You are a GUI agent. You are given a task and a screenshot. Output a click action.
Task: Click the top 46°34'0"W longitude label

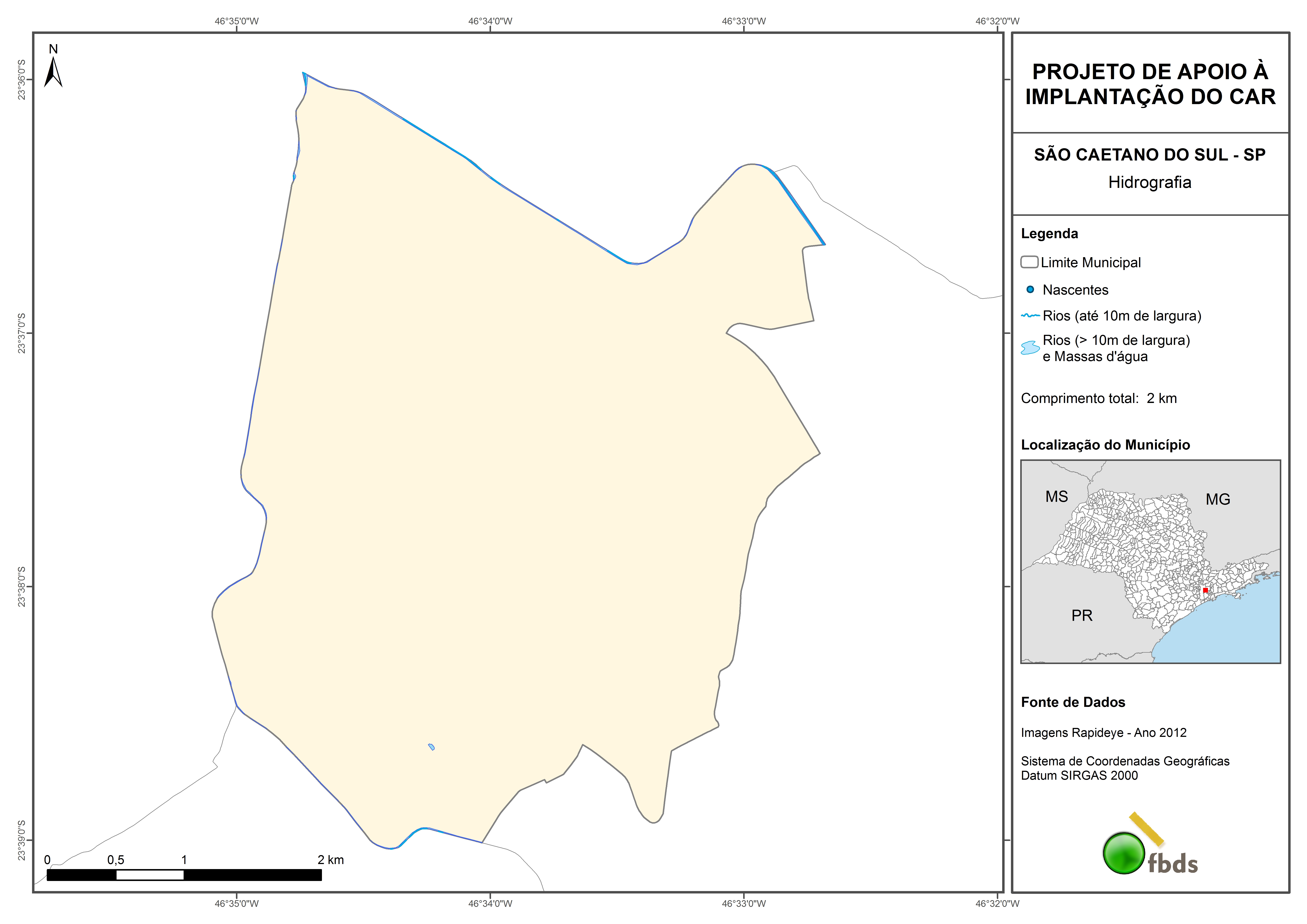[x=490, y=21]
